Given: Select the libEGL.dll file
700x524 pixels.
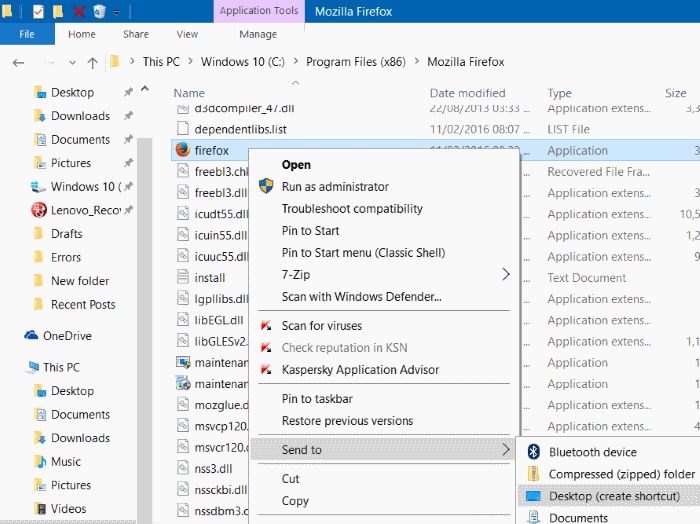Looking at the screenshot, I should 219,320.
